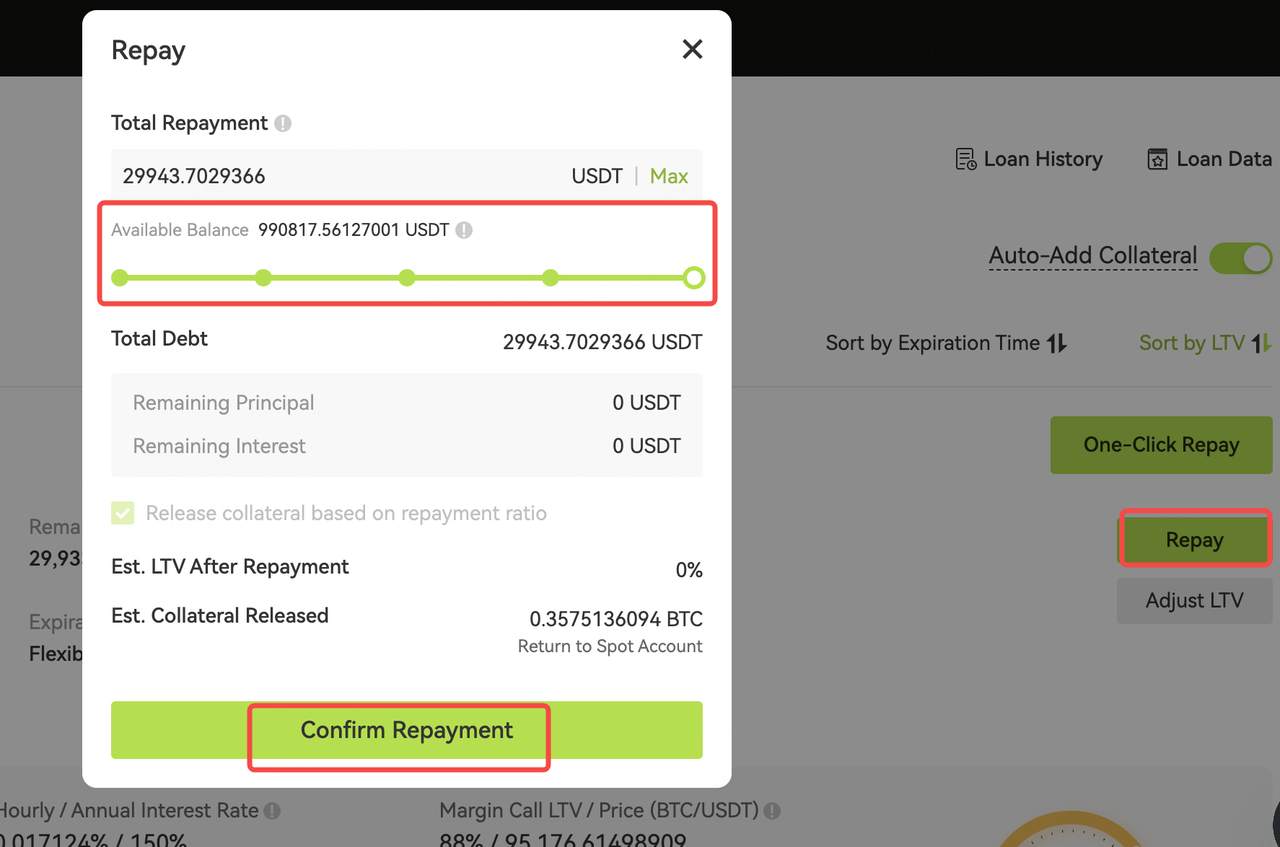
Task: Click the Total Repayment info icon
Action: coord(283,124)
